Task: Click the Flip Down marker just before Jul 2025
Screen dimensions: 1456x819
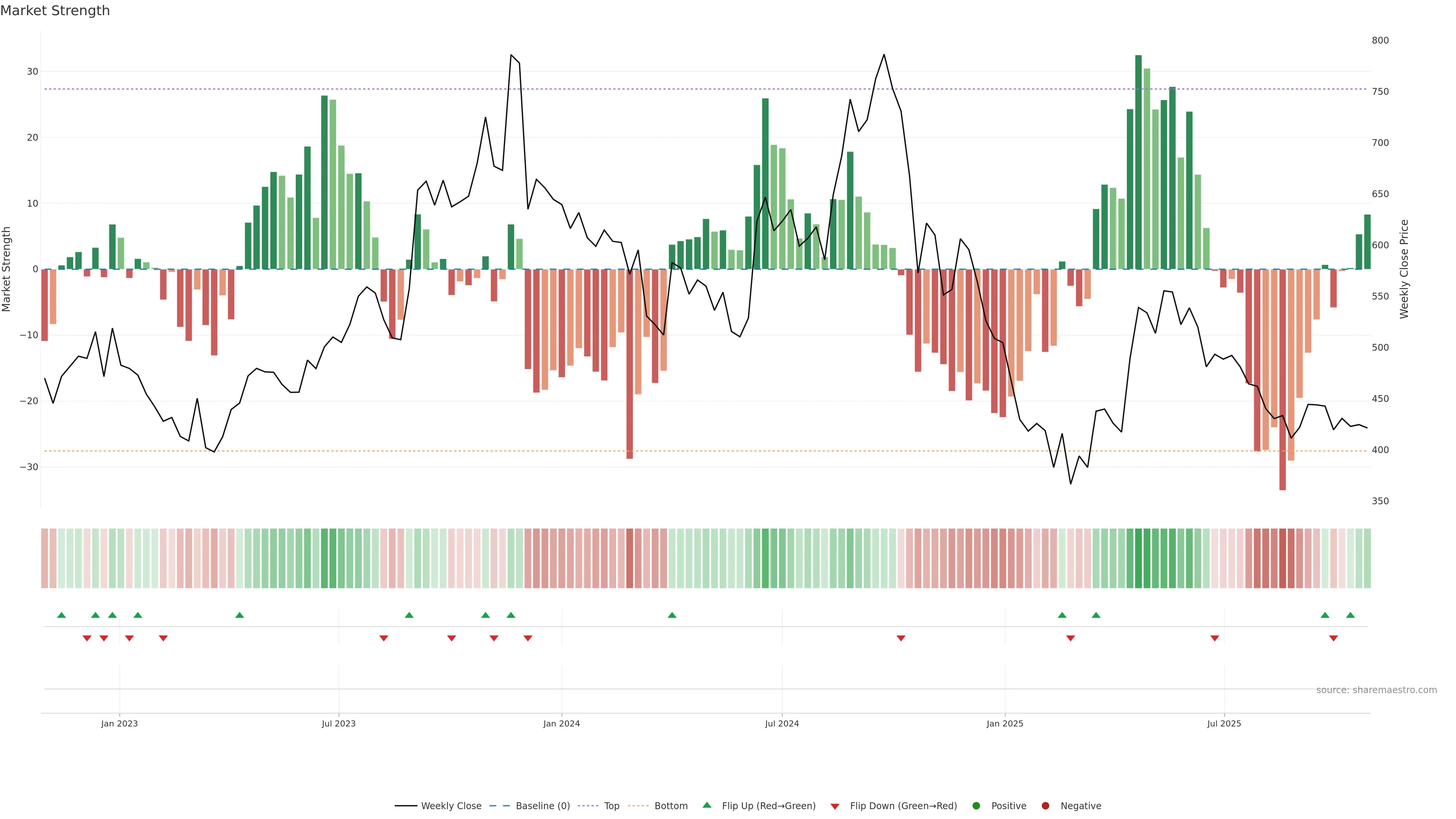Action: [x=1214, y=638]
